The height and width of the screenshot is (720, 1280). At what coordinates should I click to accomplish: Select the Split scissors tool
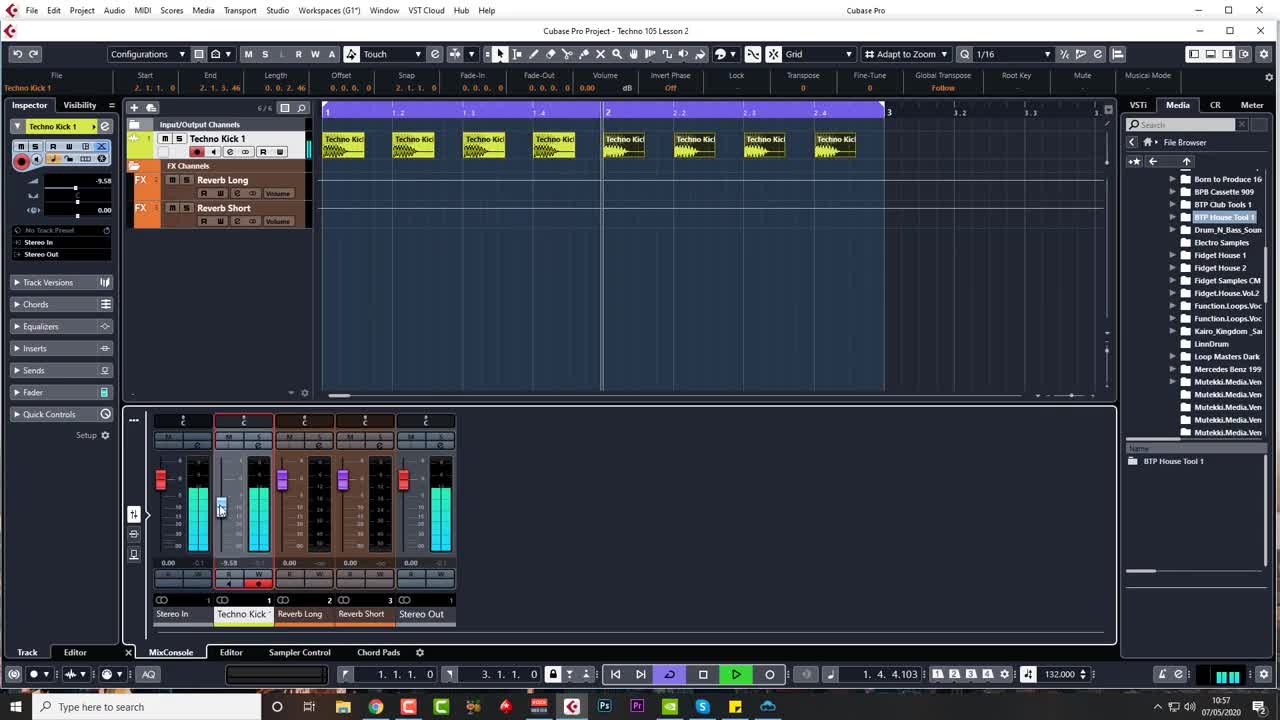coord(567,54)
